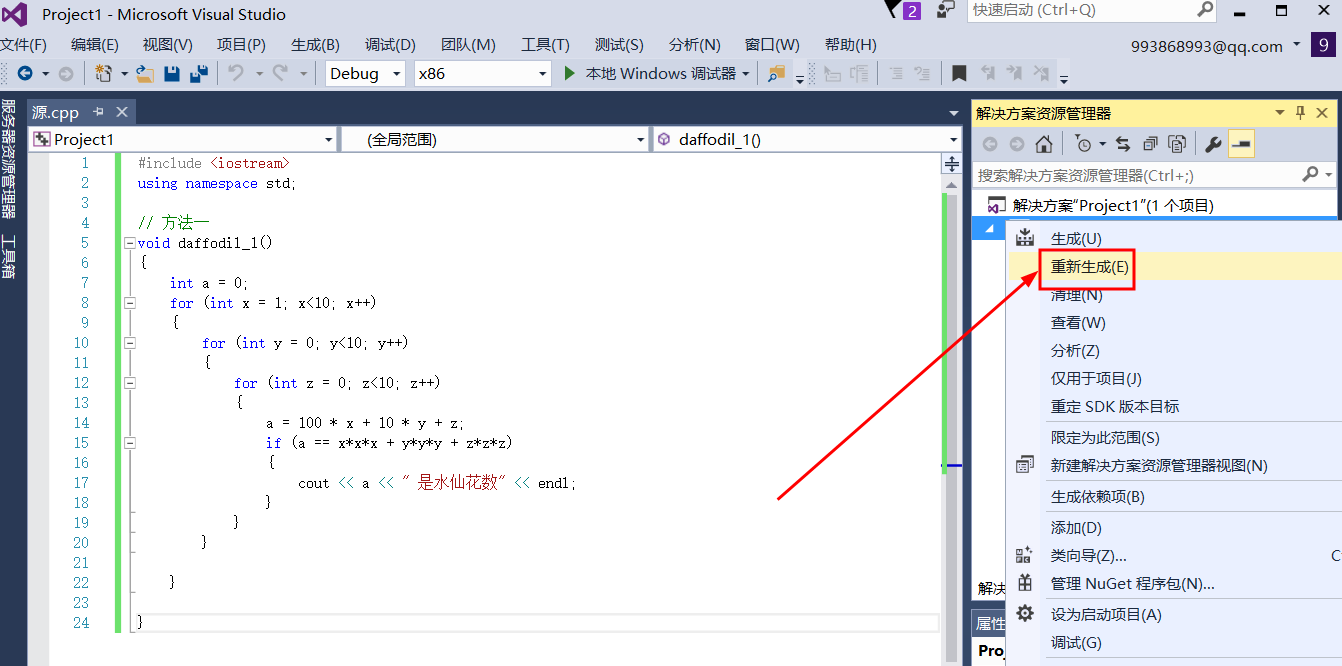The width and height of the screenshot is (1342, 666).
Task: Click the new project icon
Action: tap(103, 73)
